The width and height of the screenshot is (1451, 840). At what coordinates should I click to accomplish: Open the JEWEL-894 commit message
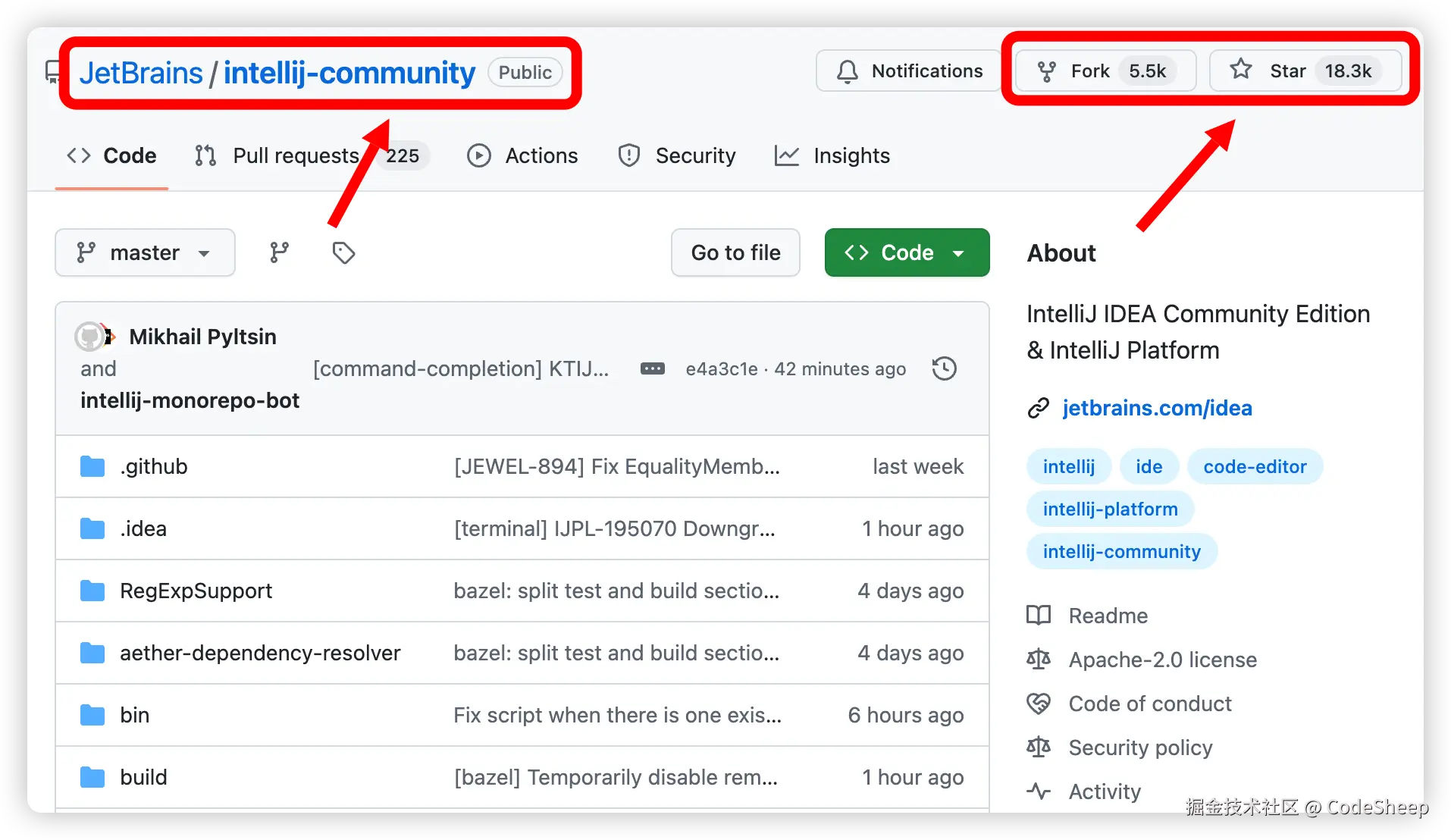pyautogui.click(x=616, y=466)
